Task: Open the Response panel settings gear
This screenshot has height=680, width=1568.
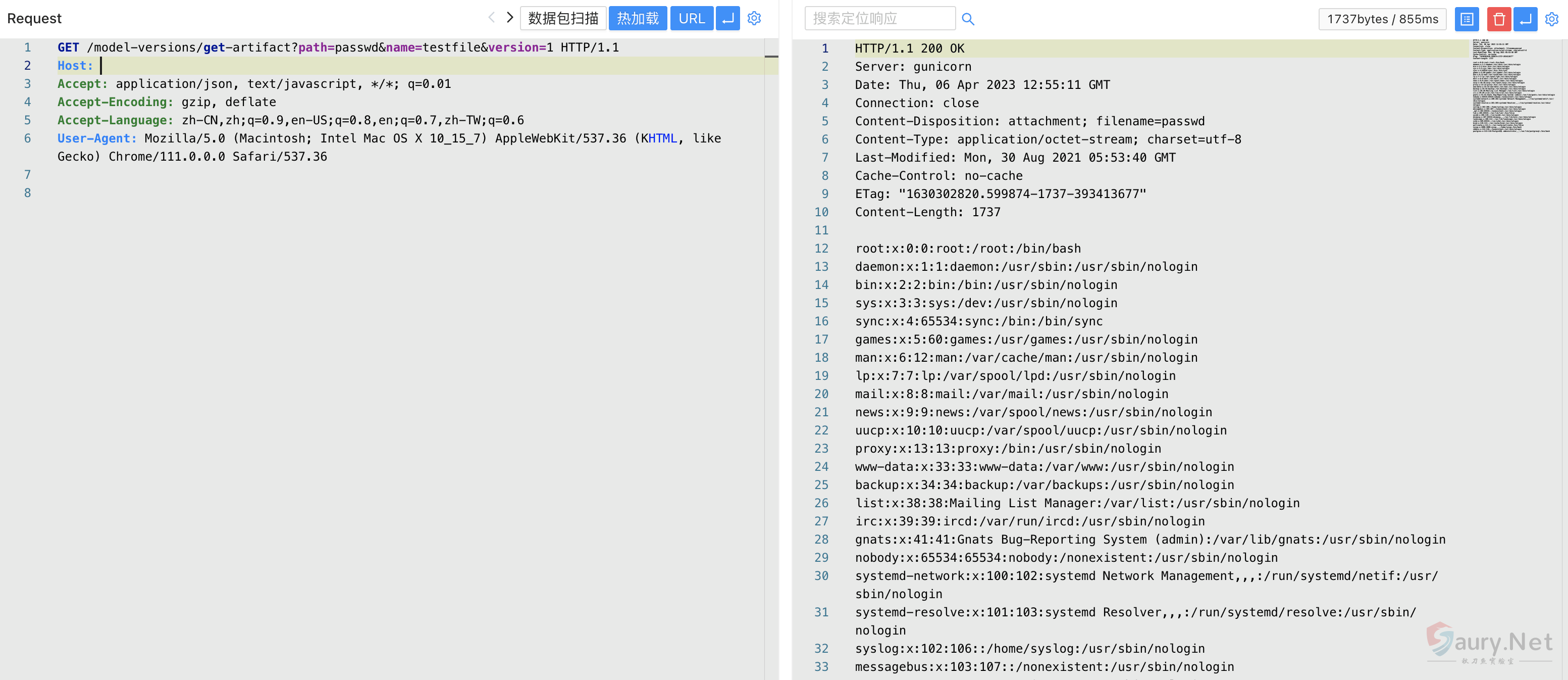Action: (x=1551, y=19)
